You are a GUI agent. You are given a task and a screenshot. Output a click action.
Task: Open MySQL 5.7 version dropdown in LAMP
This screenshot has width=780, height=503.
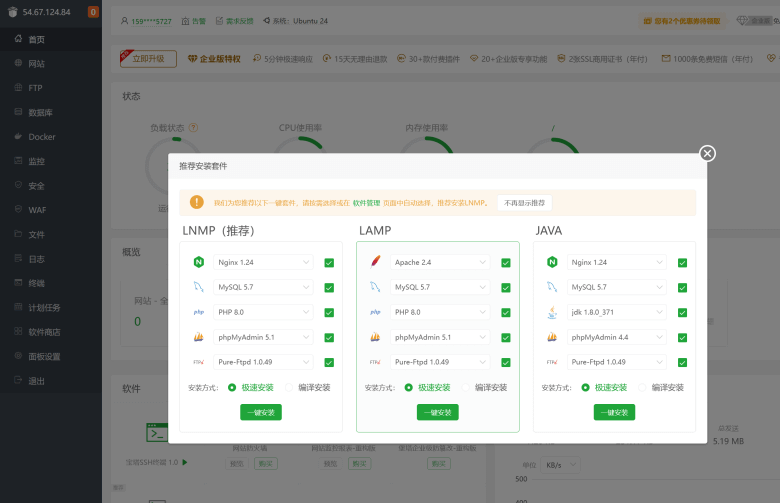440,287
